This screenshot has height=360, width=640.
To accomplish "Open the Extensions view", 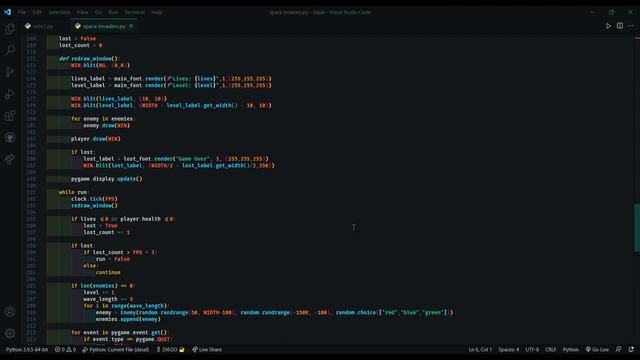I will tap(10, 116).
